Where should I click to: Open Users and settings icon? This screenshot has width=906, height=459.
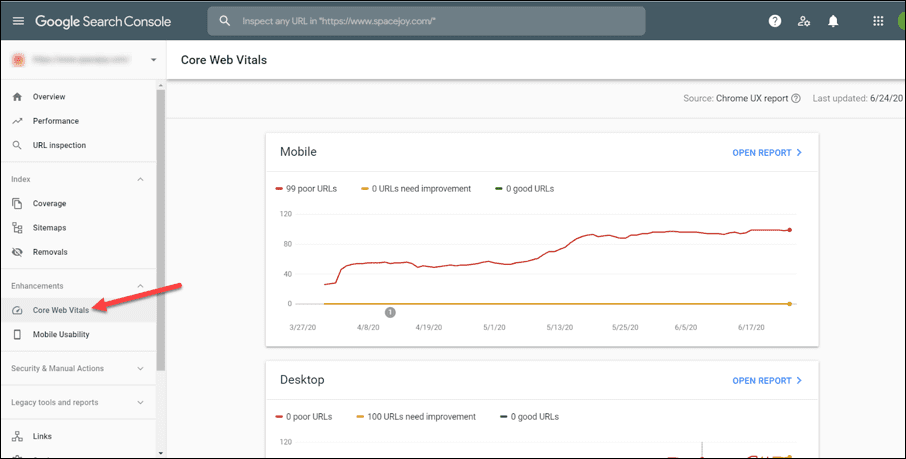(804, 21)
